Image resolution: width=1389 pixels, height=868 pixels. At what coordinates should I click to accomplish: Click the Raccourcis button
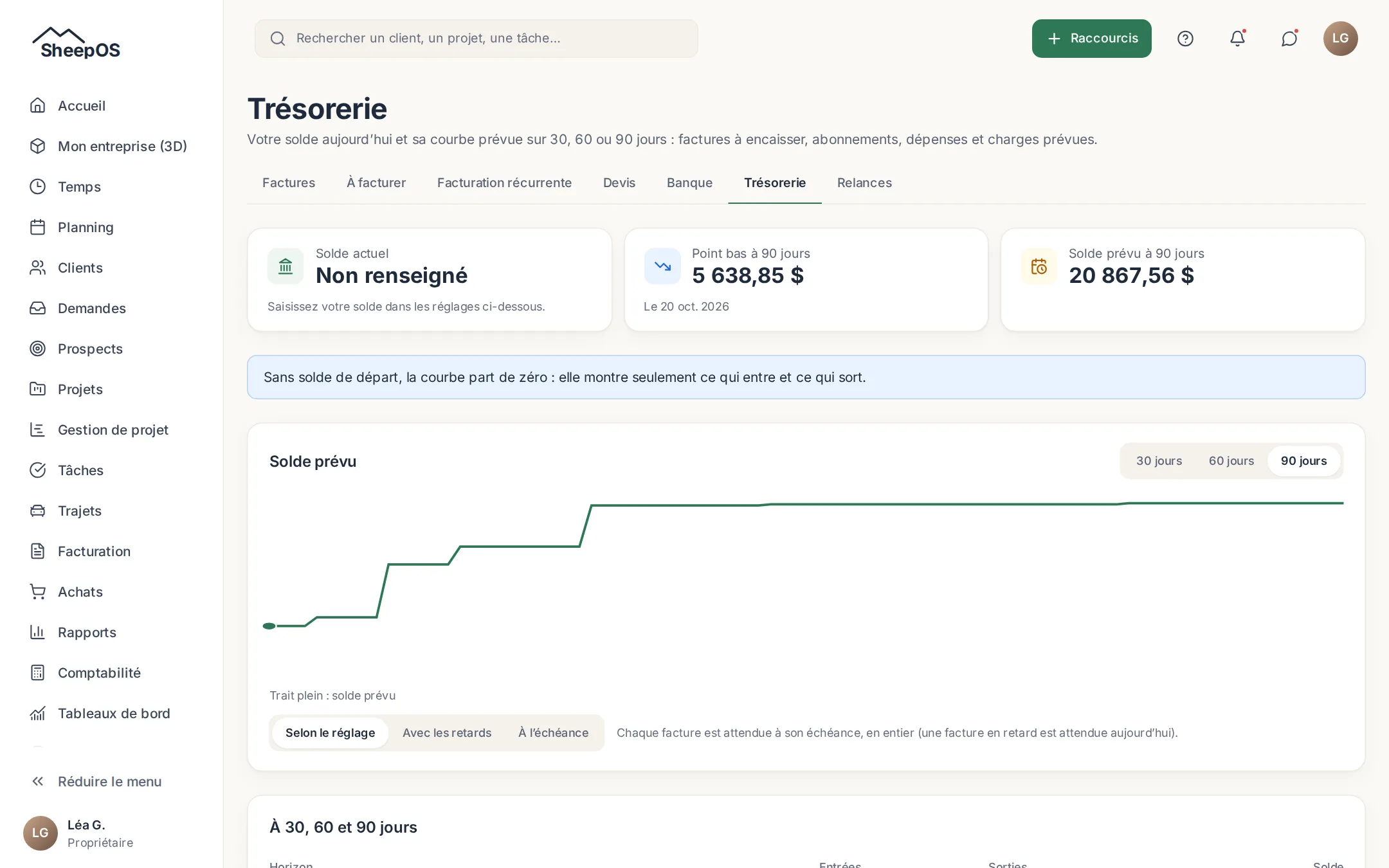click(x=1091, y=39)
